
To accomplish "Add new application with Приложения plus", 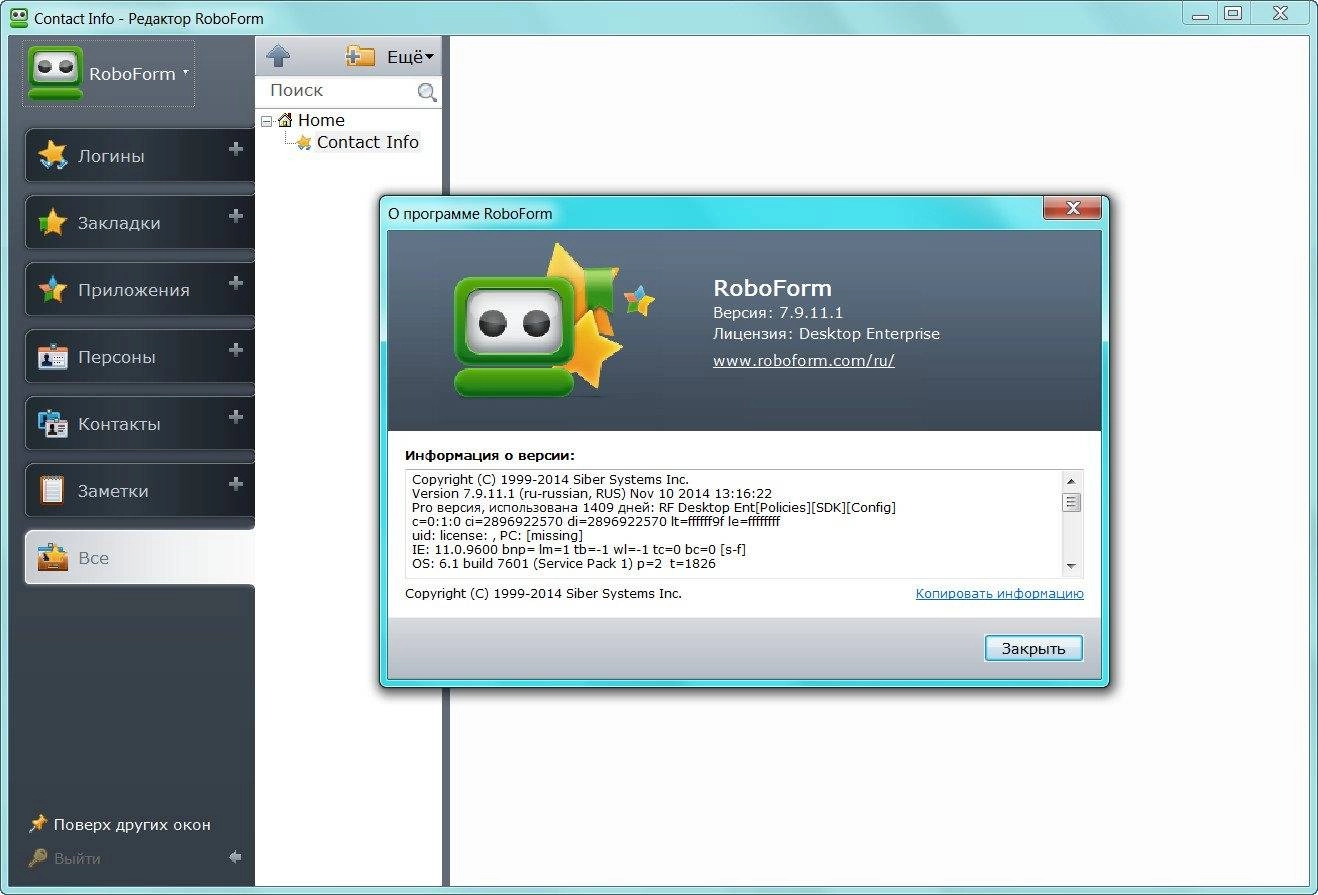I will [x=236, y=283].
